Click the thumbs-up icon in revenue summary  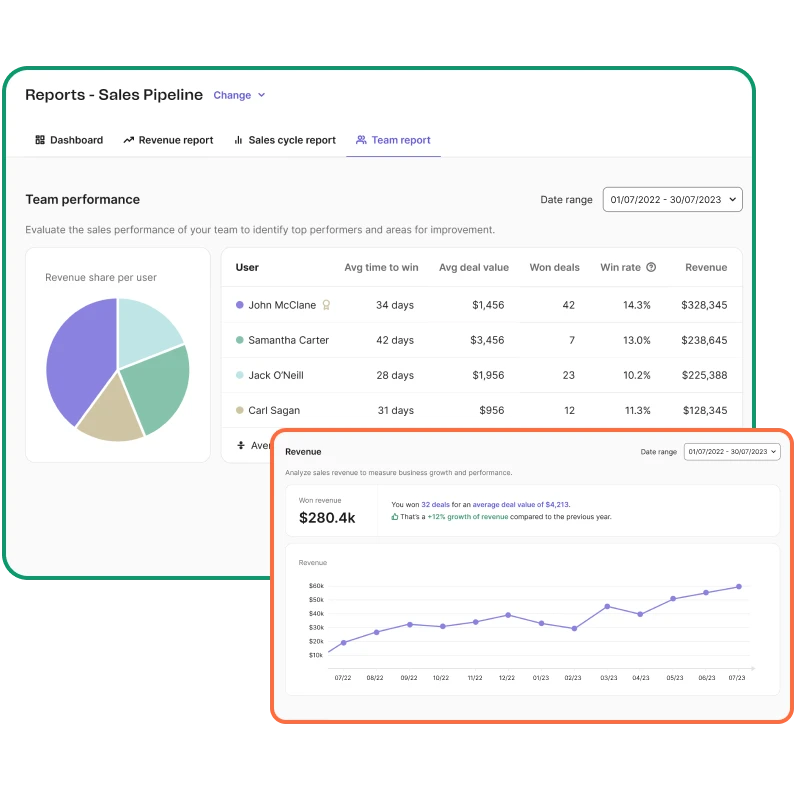coord(395,517)
